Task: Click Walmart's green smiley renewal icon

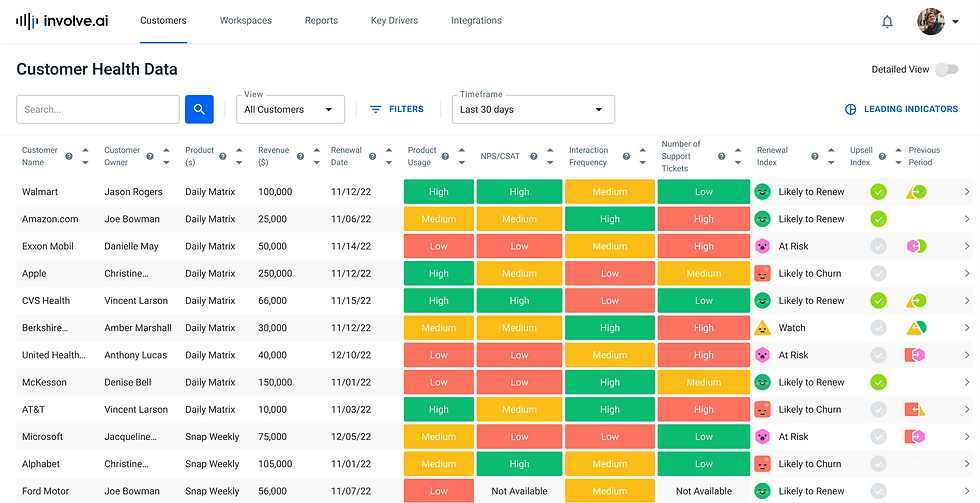Action: pos(762,192)
